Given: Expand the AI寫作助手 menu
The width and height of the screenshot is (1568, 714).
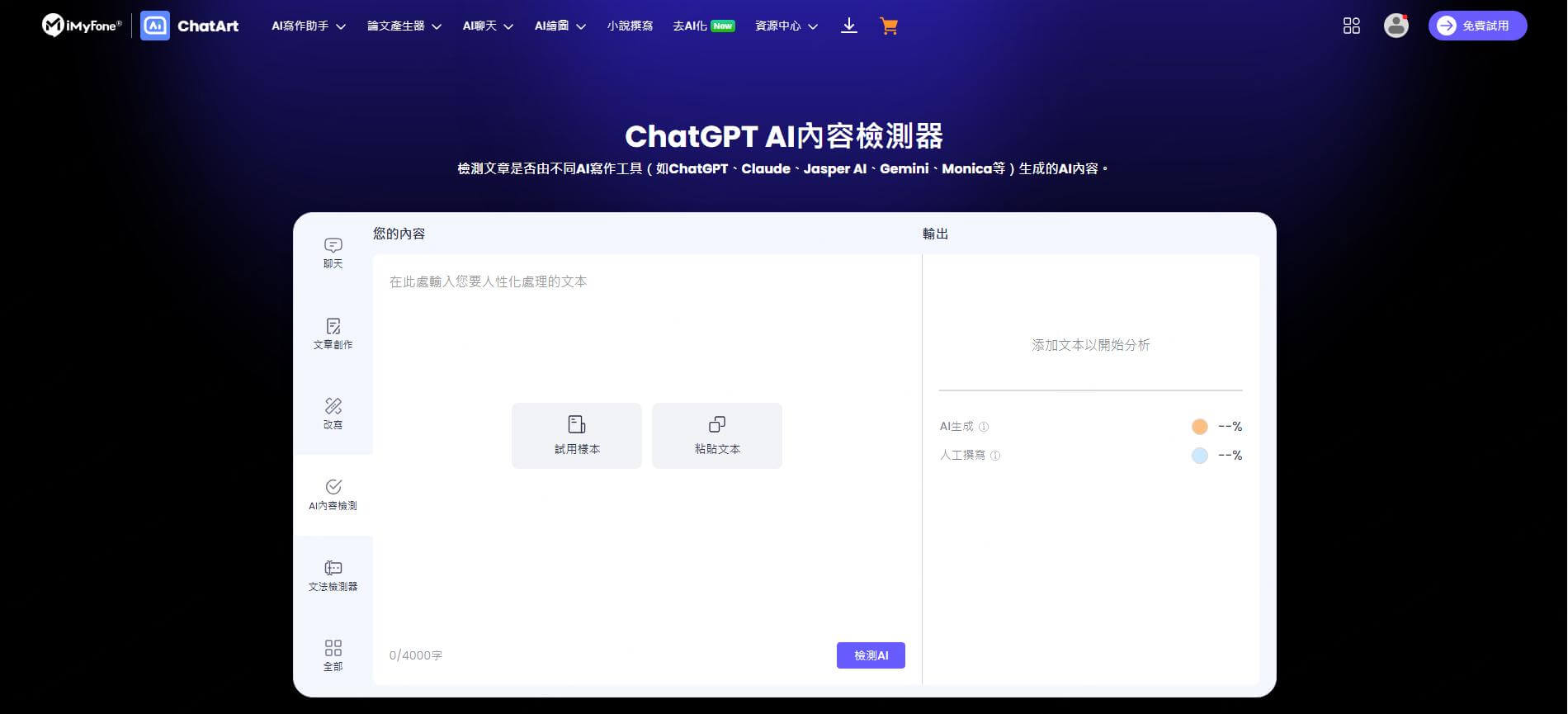Looking at the screenshot, I should click(x=309, y=26).
